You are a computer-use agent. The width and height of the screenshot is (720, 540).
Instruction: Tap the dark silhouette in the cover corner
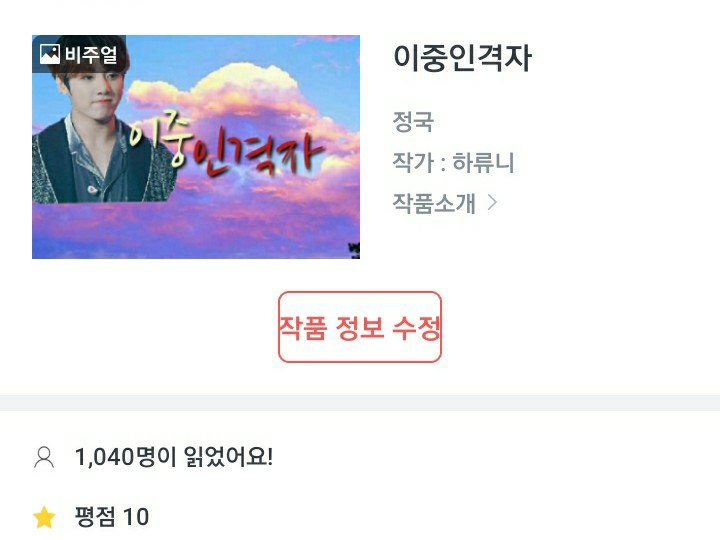click(354, 250)
